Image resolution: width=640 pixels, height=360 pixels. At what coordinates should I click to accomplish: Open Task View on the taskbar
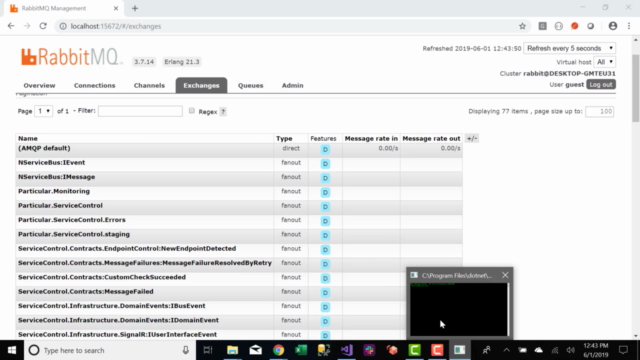tap(208, 350)
